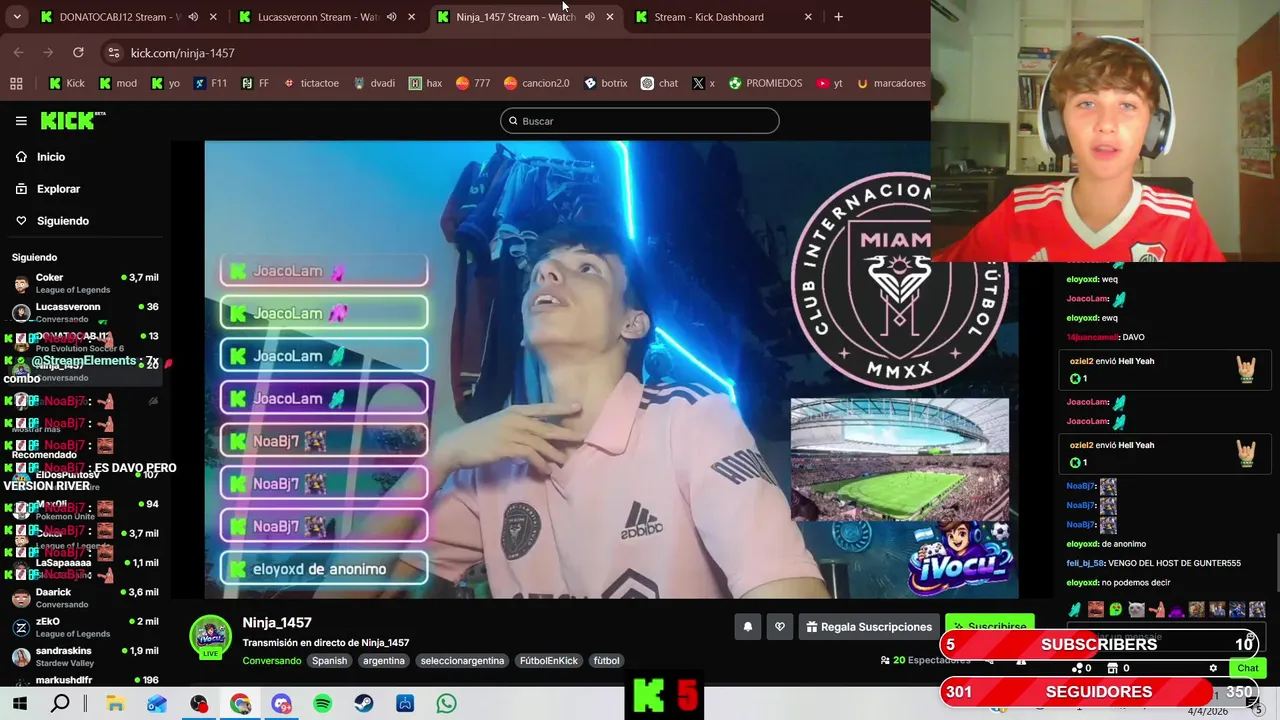Mute audio on Ninja_1457 tab
Screen dimensions: 1280x720
(589, 17)
